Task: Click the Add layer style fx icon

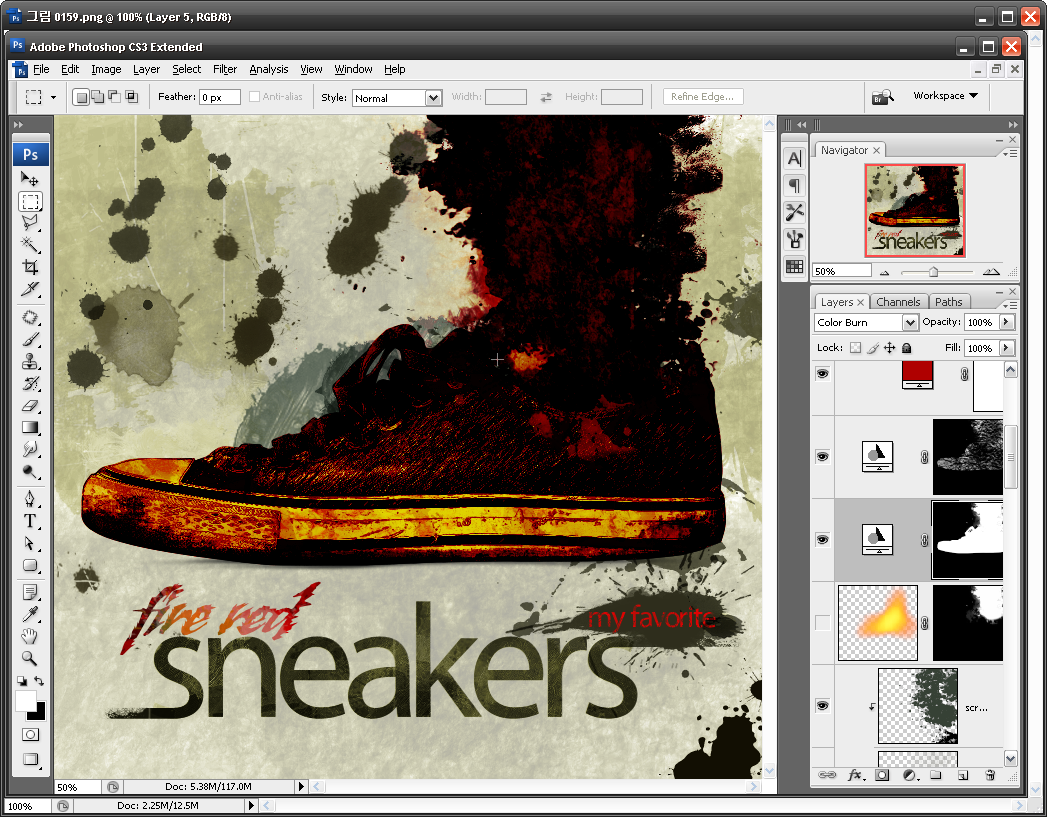Action: (856, 775)
